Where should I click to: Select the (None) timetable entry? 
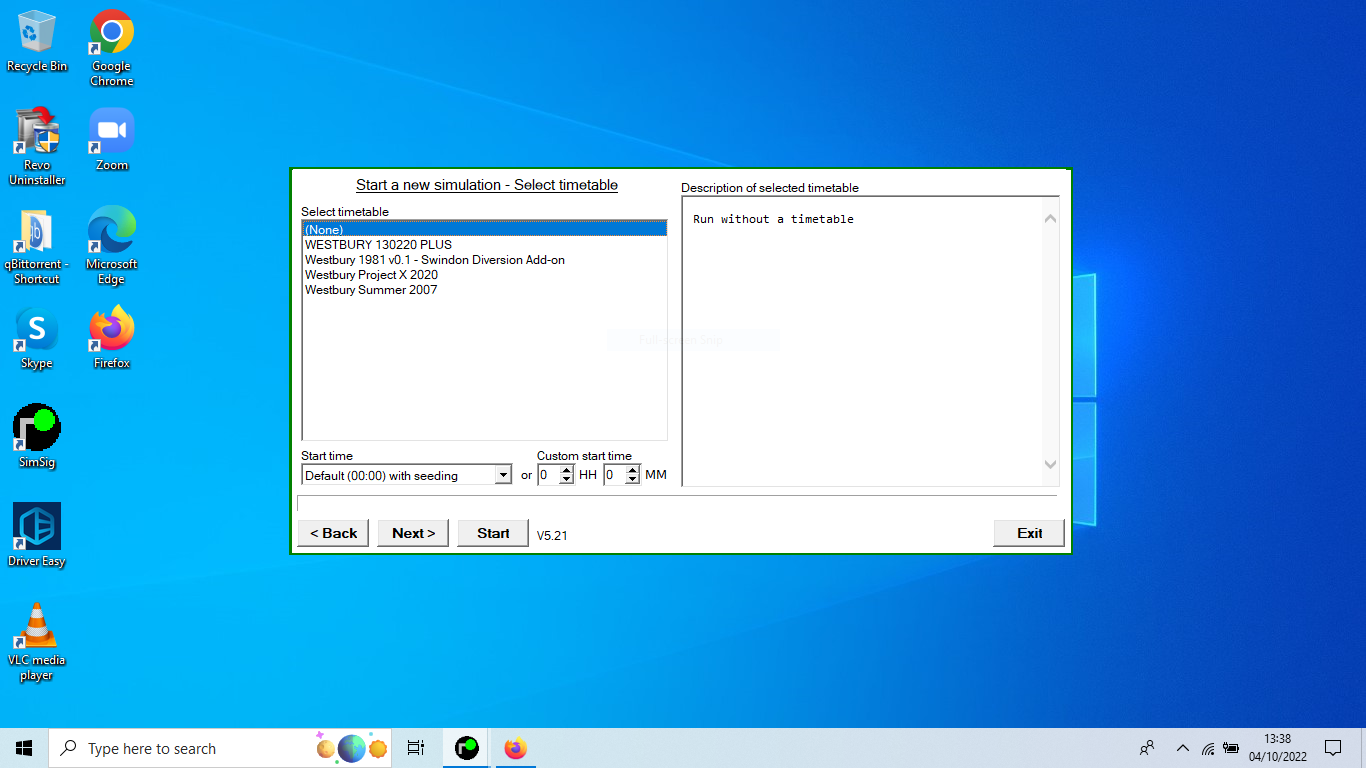(x=484, y=229)
